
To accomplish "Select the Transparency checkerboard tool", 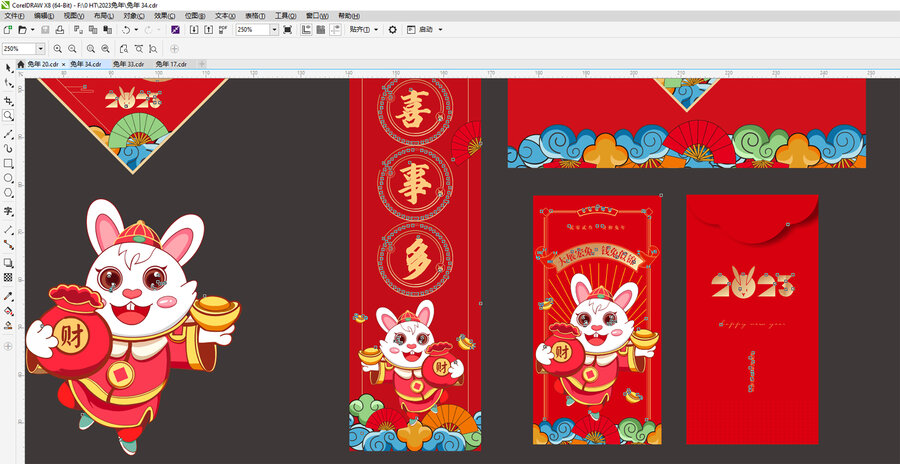I will 8,277.
